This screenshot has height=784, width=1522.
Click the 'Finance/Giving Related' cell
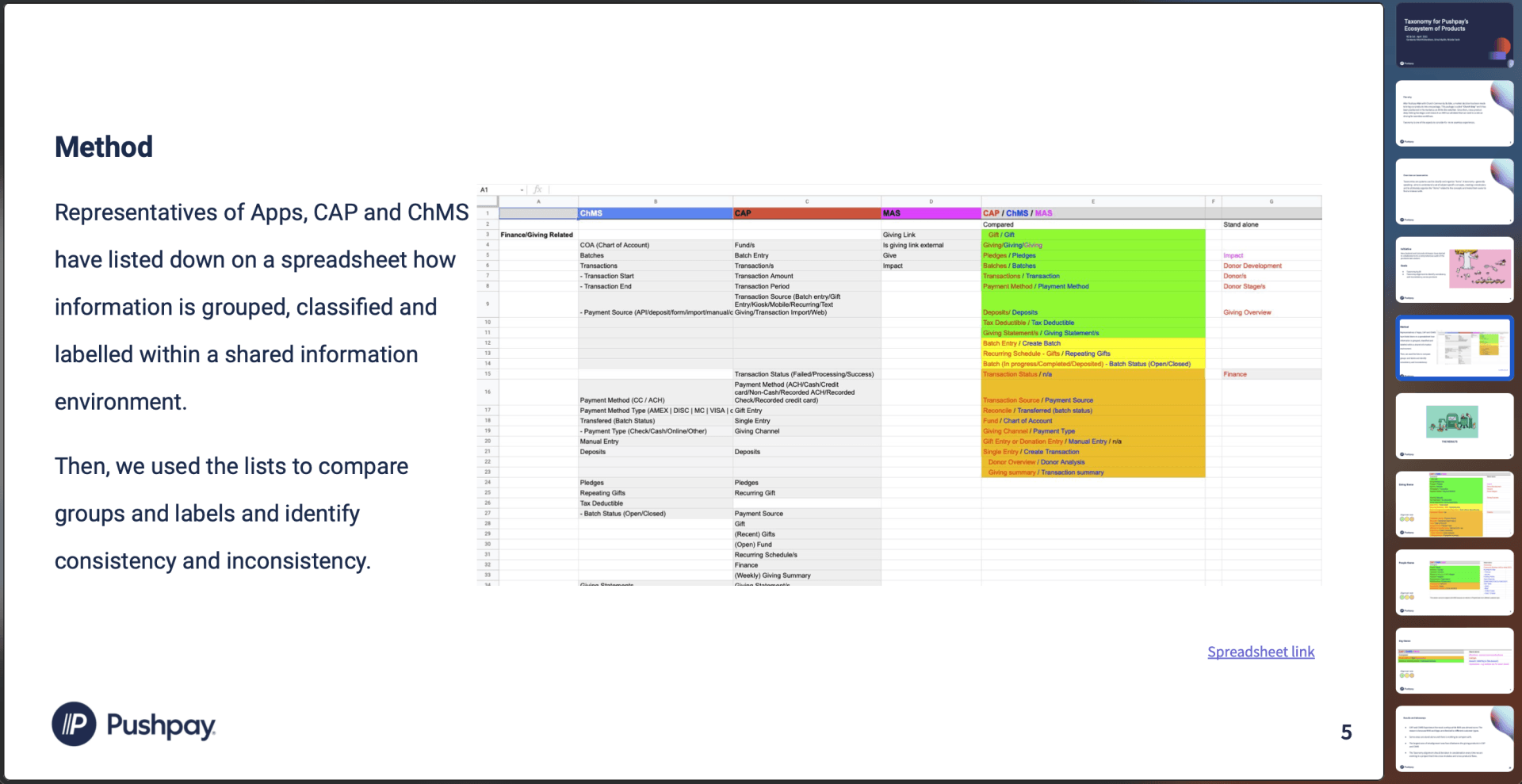538,235
